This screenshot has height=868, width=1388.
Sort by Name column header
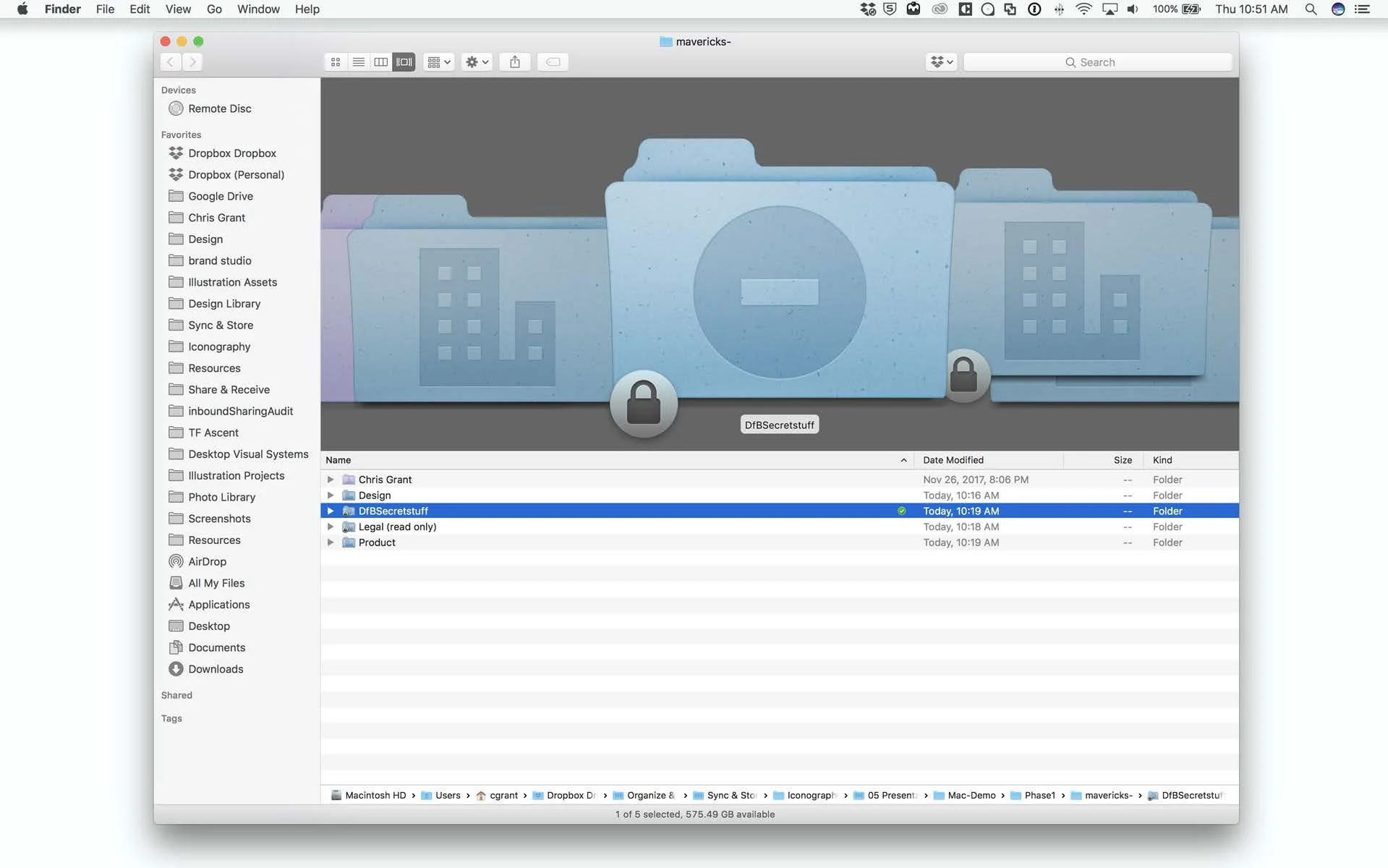[x=617, y=460]
